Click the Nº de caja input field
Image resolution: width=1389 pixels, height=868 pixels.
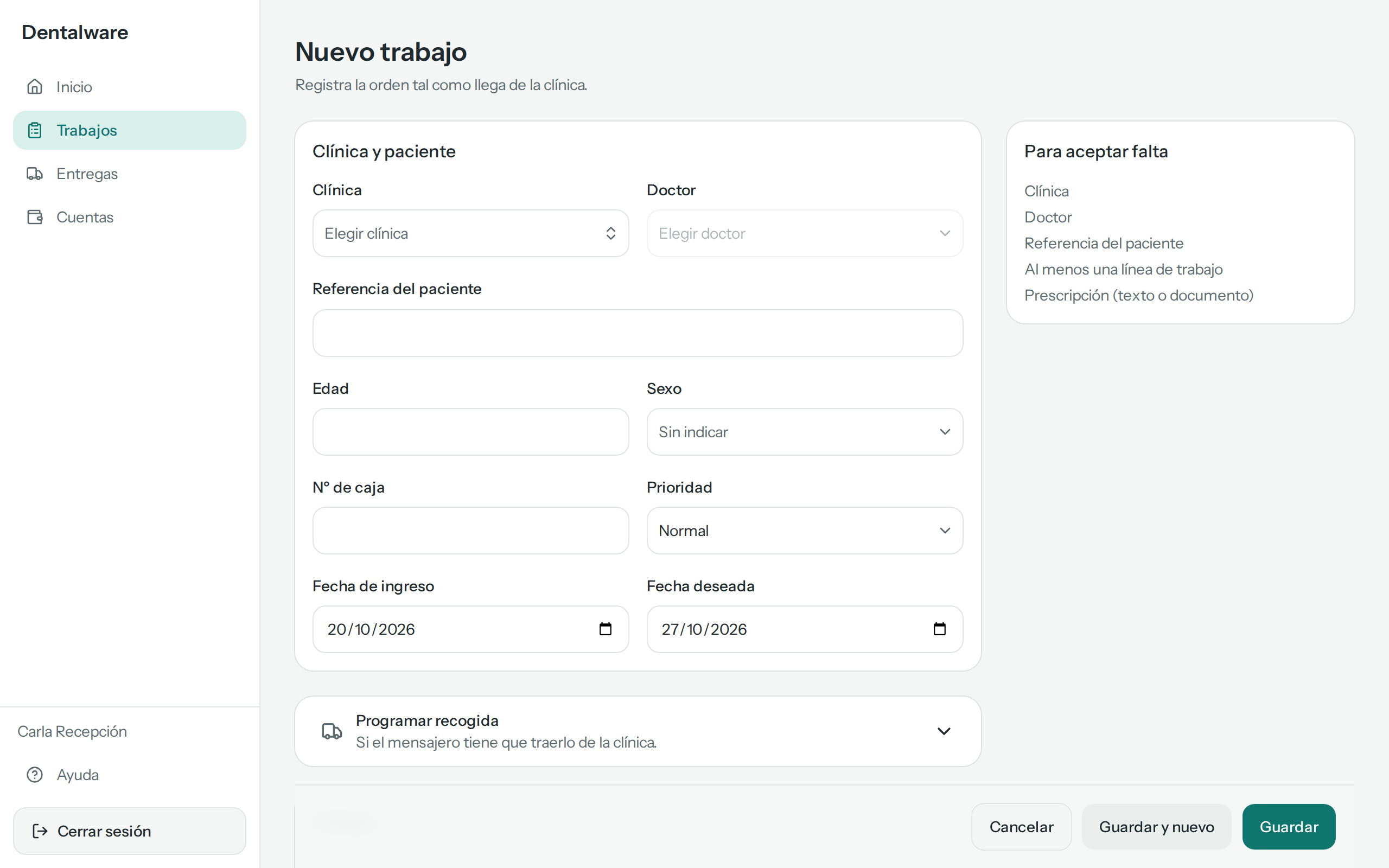pos(470,531)
